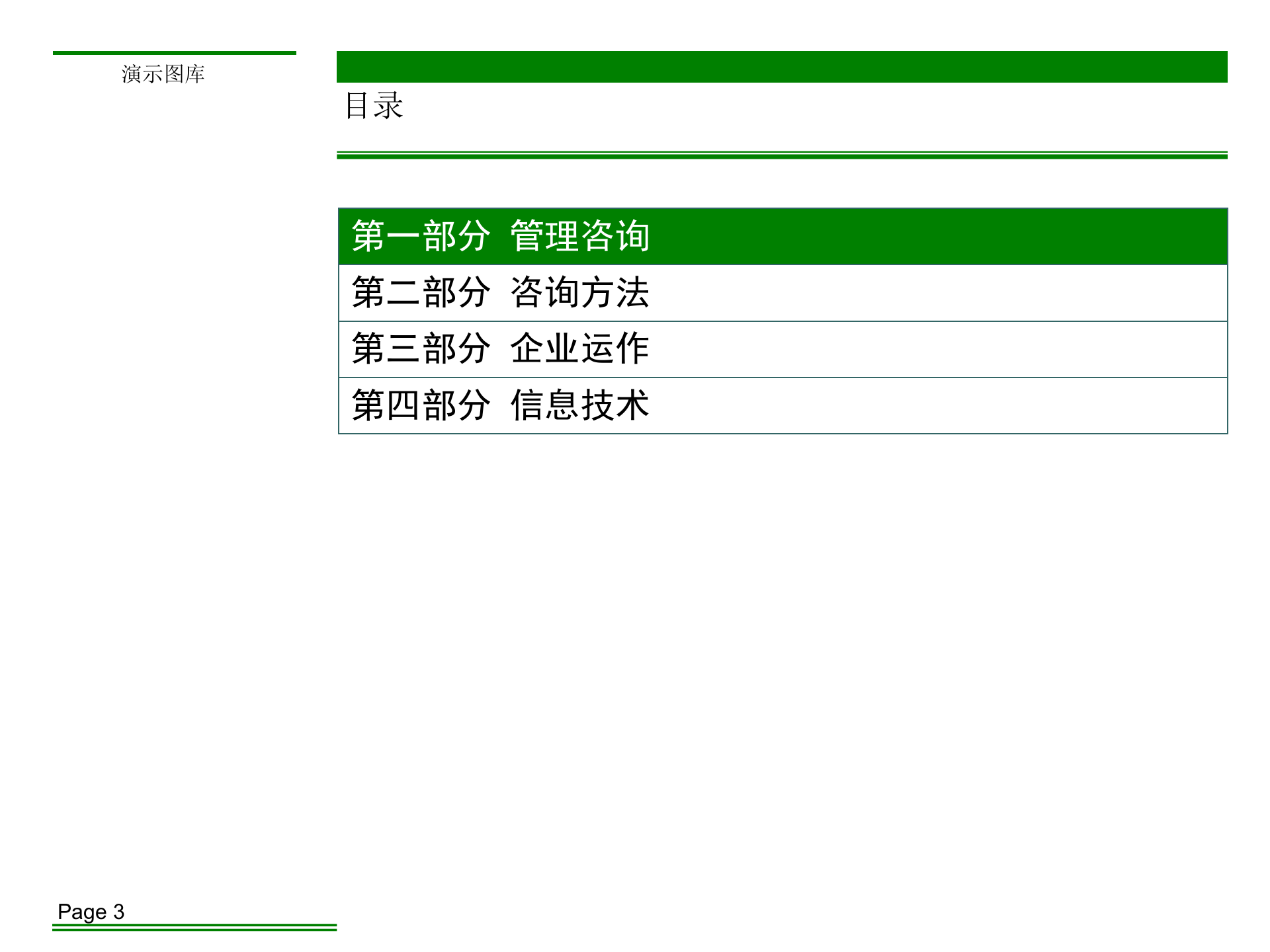Image resolution: width=1270 pixels, height=952 pixels.
Task: Click the left margin area beside the contents table
Action: (x=198, y=317)
